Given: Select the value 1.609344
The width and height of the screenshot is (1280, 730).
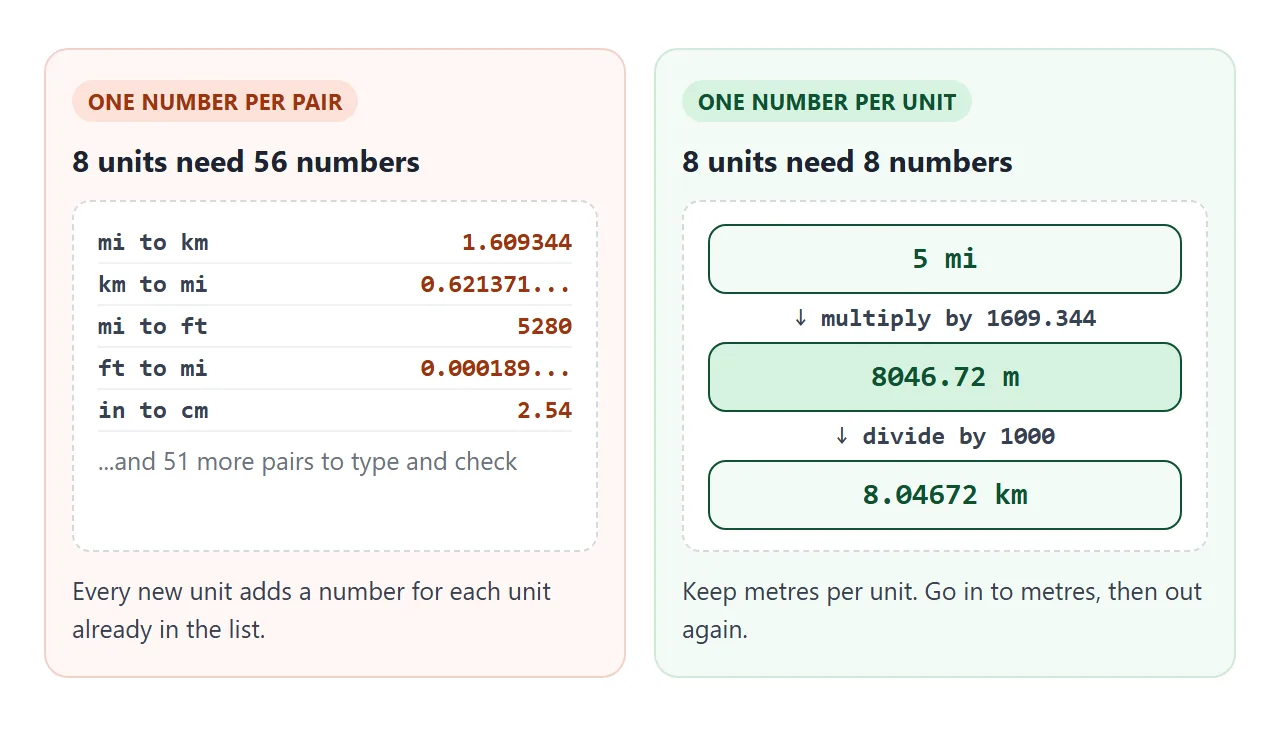Looking at the screenshot, I should click(517, 242).
